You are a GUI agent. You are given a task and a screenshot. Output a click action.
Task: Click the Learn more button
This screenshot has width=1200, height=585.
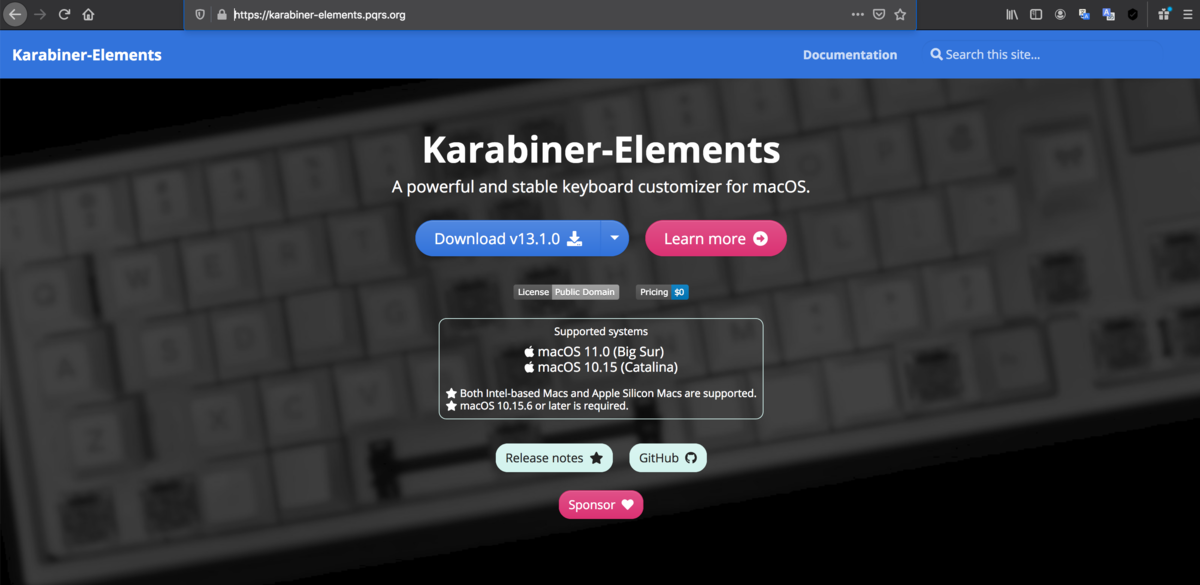[x=716, y=239]
